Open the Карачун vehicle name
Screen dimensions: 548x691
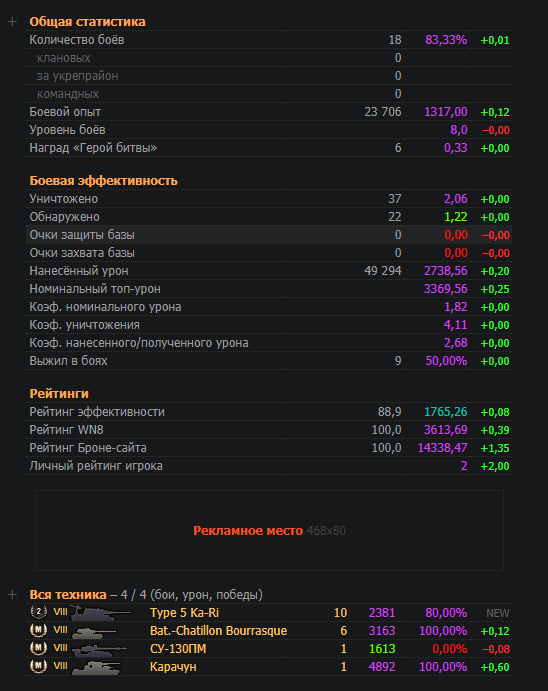click(173, 667)
